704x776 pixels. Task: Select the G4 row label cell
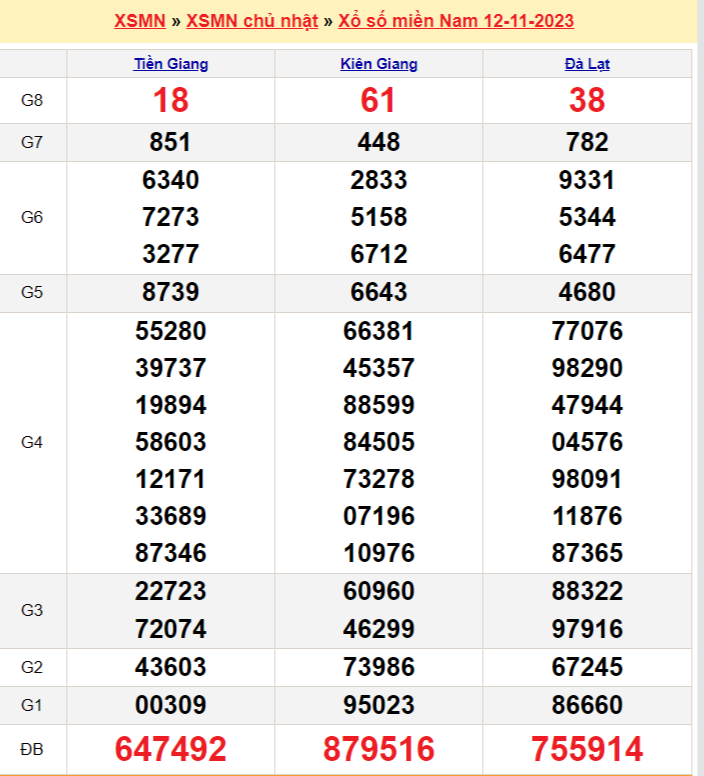coord(32,442)
